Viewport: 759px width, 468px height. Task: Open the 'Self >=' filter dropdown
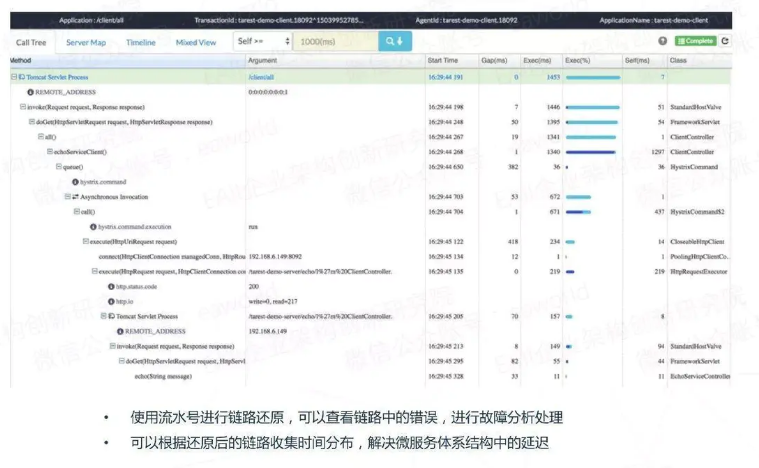pyautogui.click(x=263, y=41)
